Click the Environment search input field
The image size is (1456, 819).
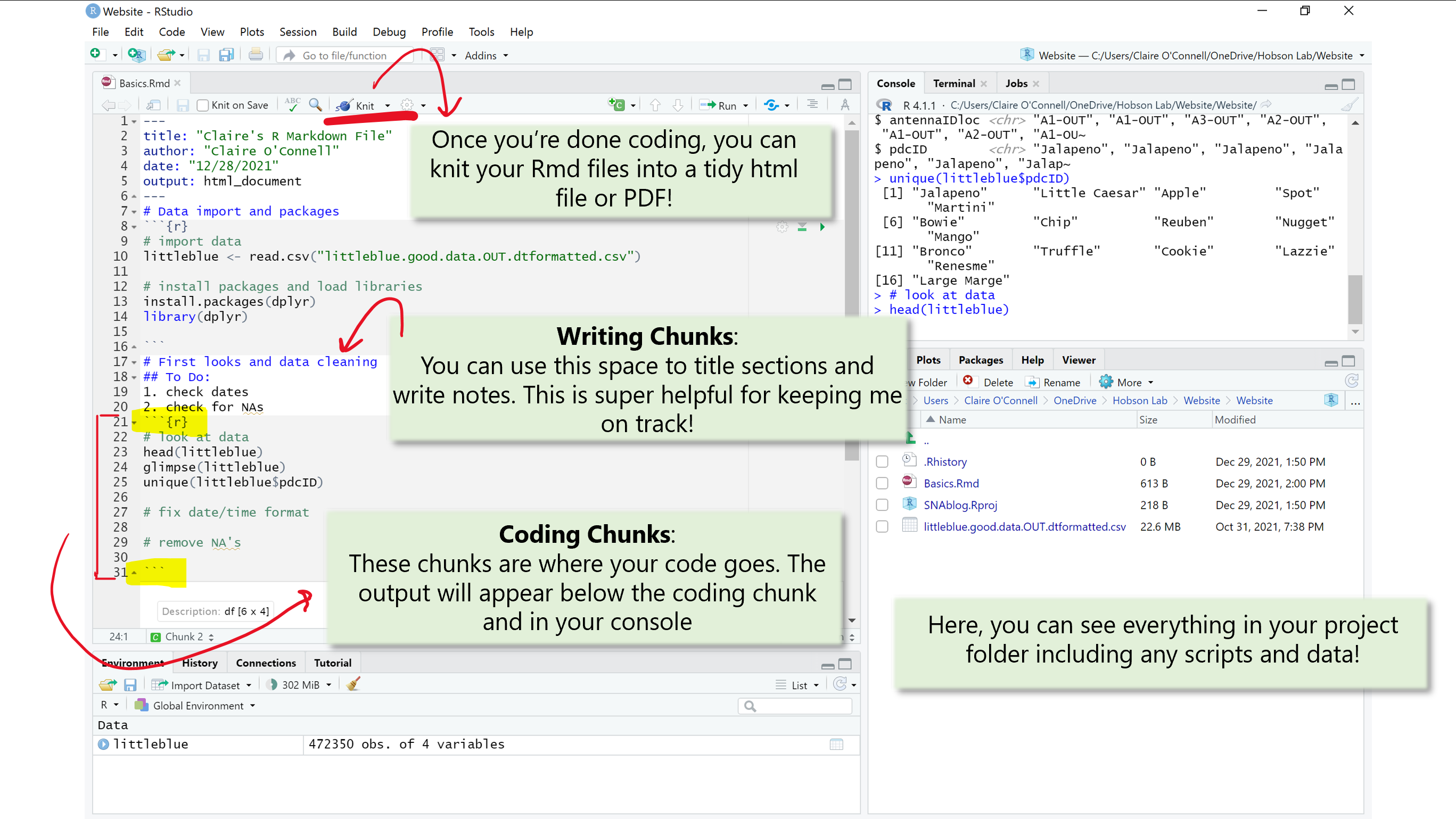pyautogui.click(x=794, y=706)
